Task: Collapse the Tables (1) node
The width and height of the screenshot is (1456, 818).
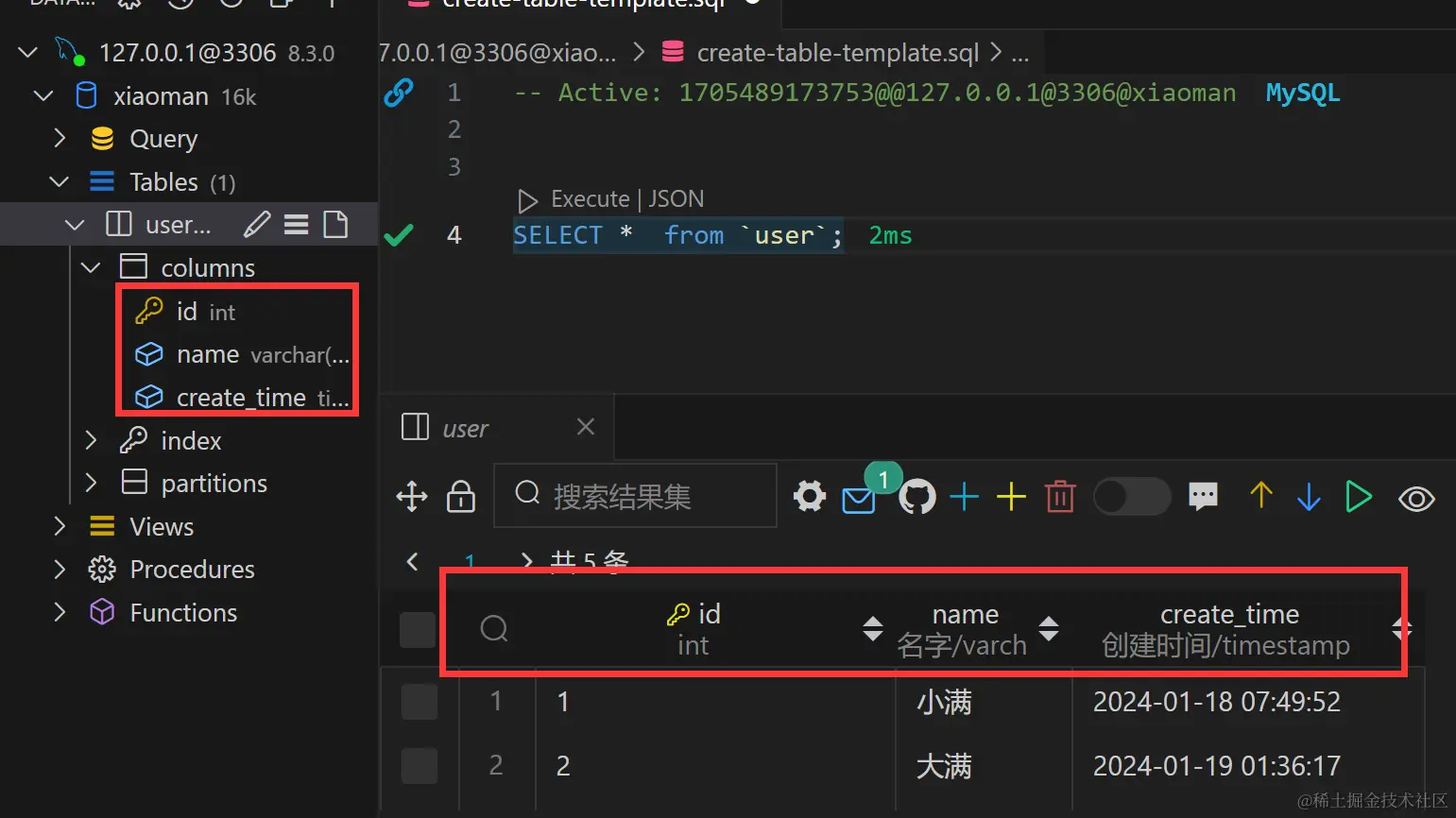Action: coord(59,181)
